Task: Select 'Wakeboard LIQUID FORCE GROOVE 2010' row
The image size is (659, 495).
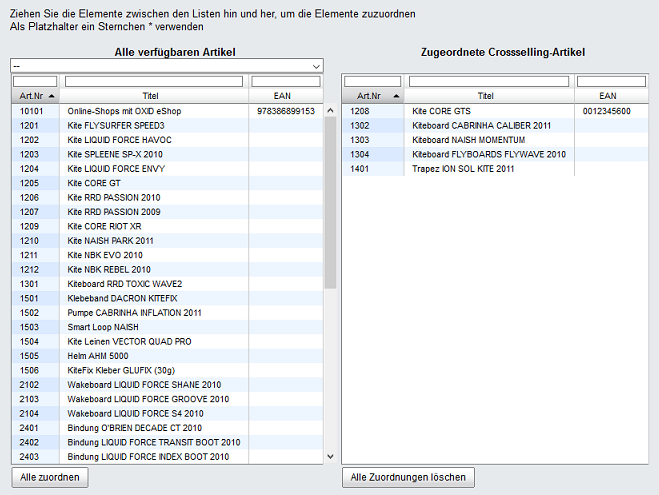Action: [147, 399]
